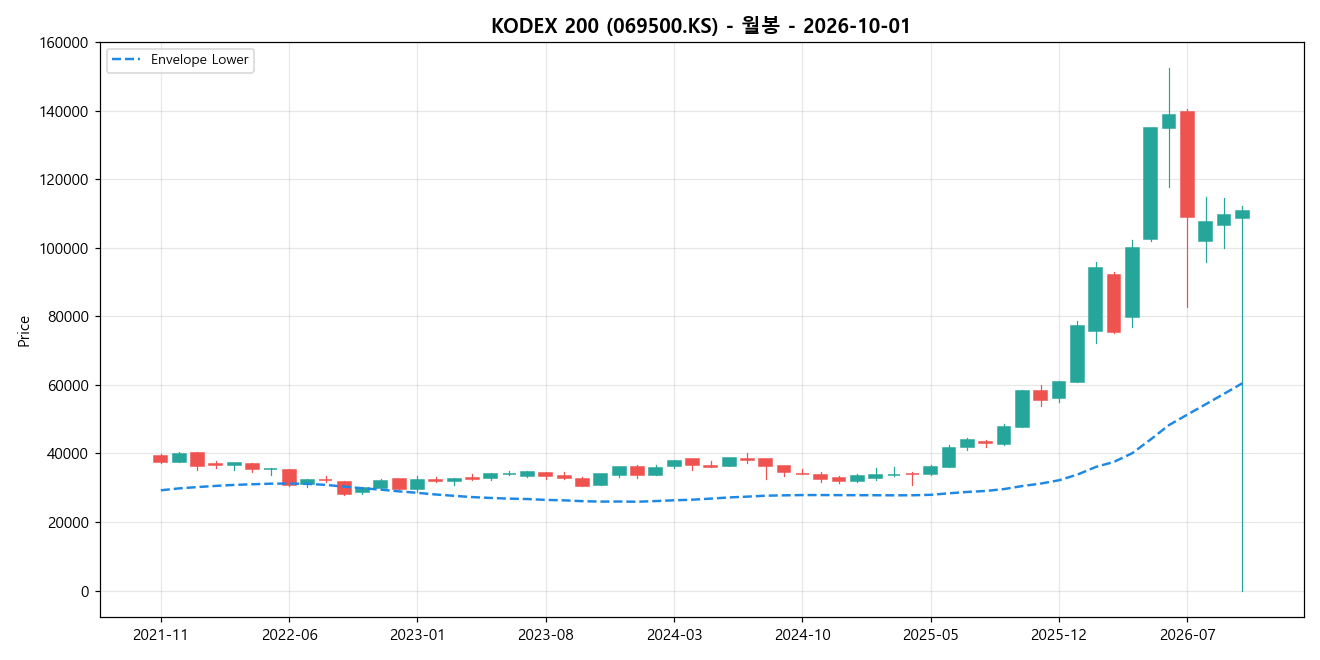Screen dimensions: 1320x660
Task: Click the 60000 y-axis tick label
Action: (68, 385)
